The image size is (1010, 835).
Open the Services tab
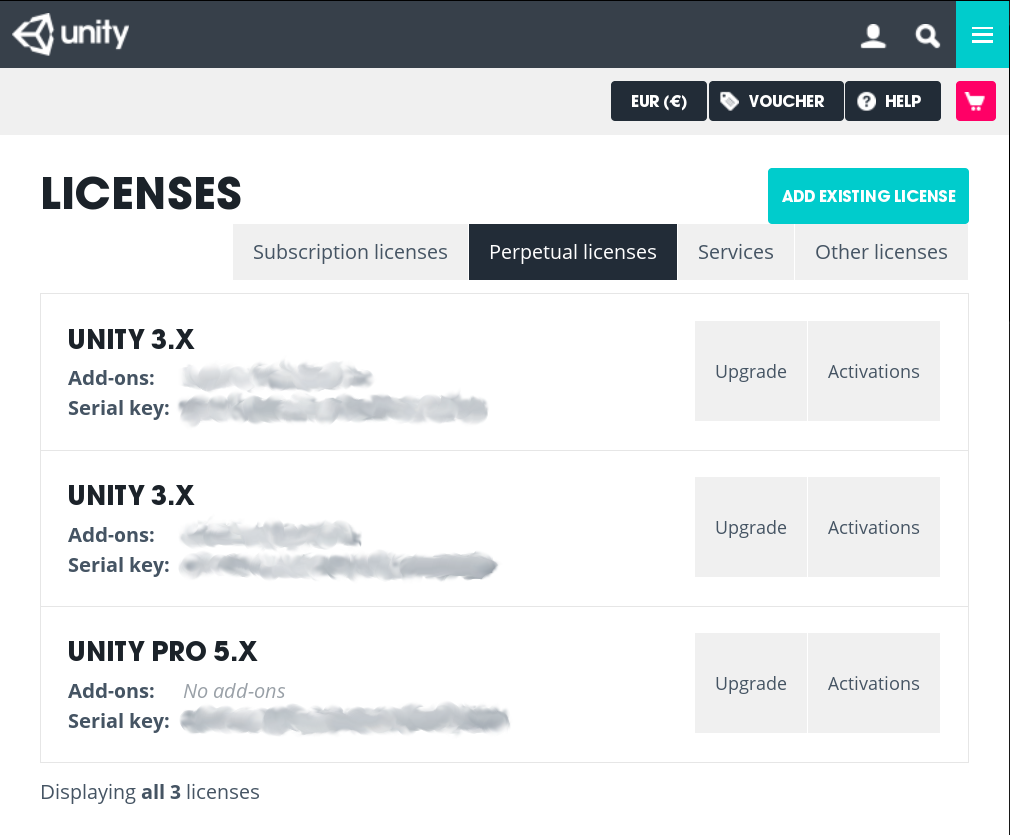pos(736,252)
